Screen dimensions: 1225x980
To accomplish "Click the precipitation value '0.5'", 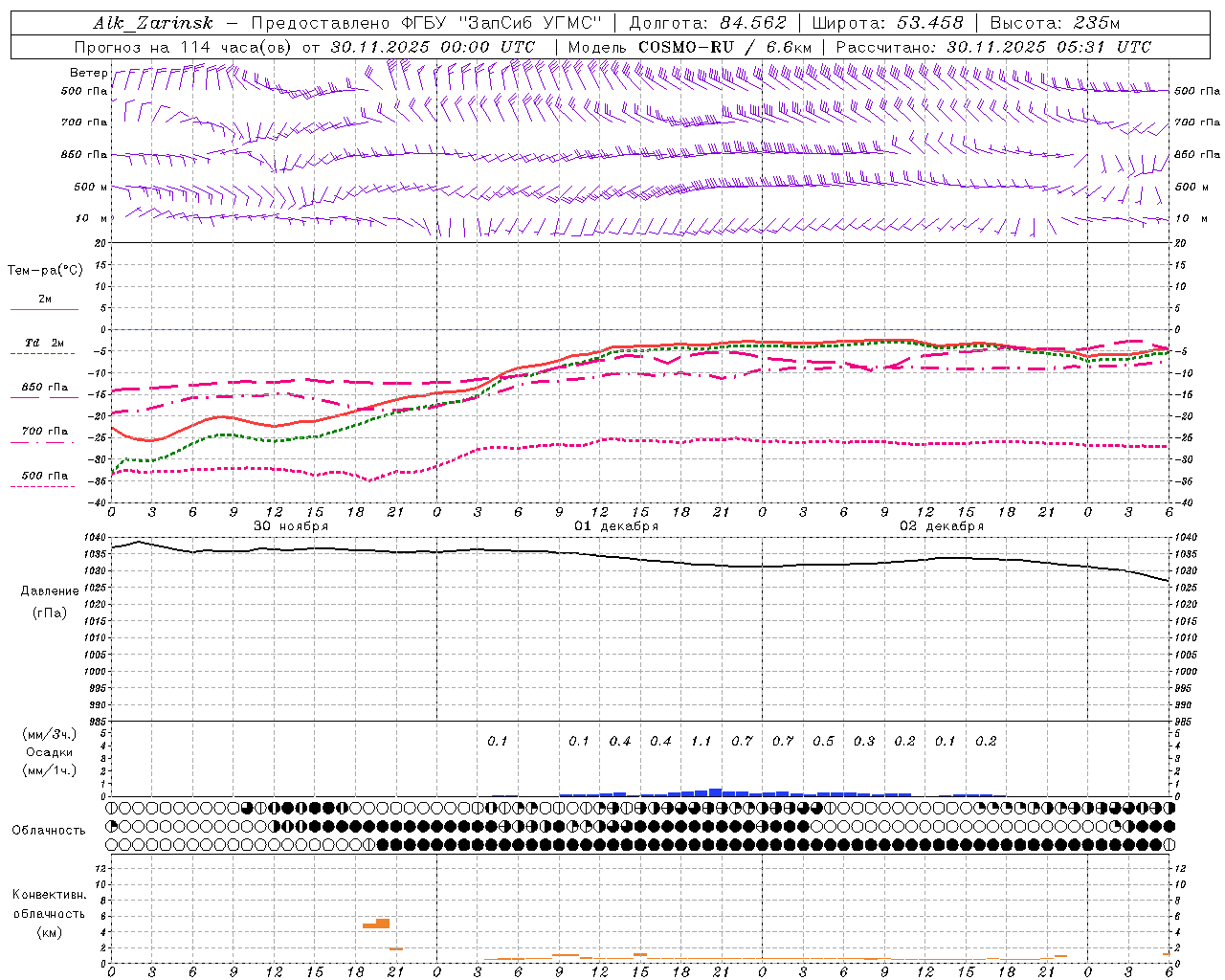I will coord(823,742).
